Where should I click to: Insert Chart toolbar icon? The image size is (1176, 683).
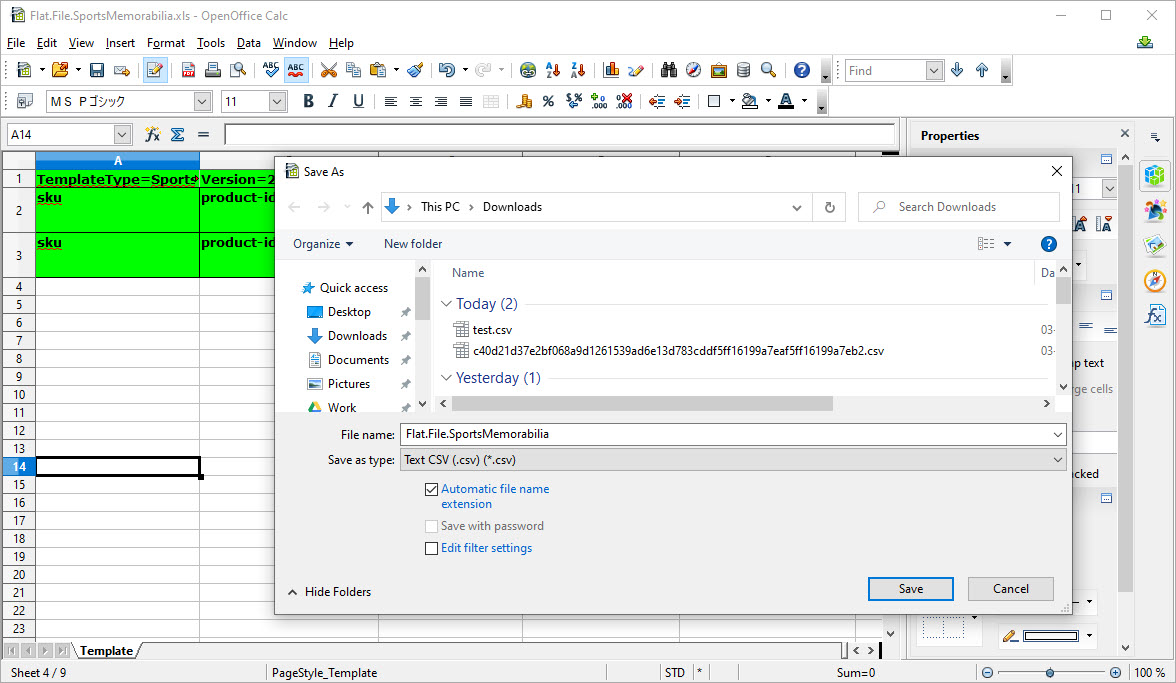pyautogui.click(x=611, y=70)
